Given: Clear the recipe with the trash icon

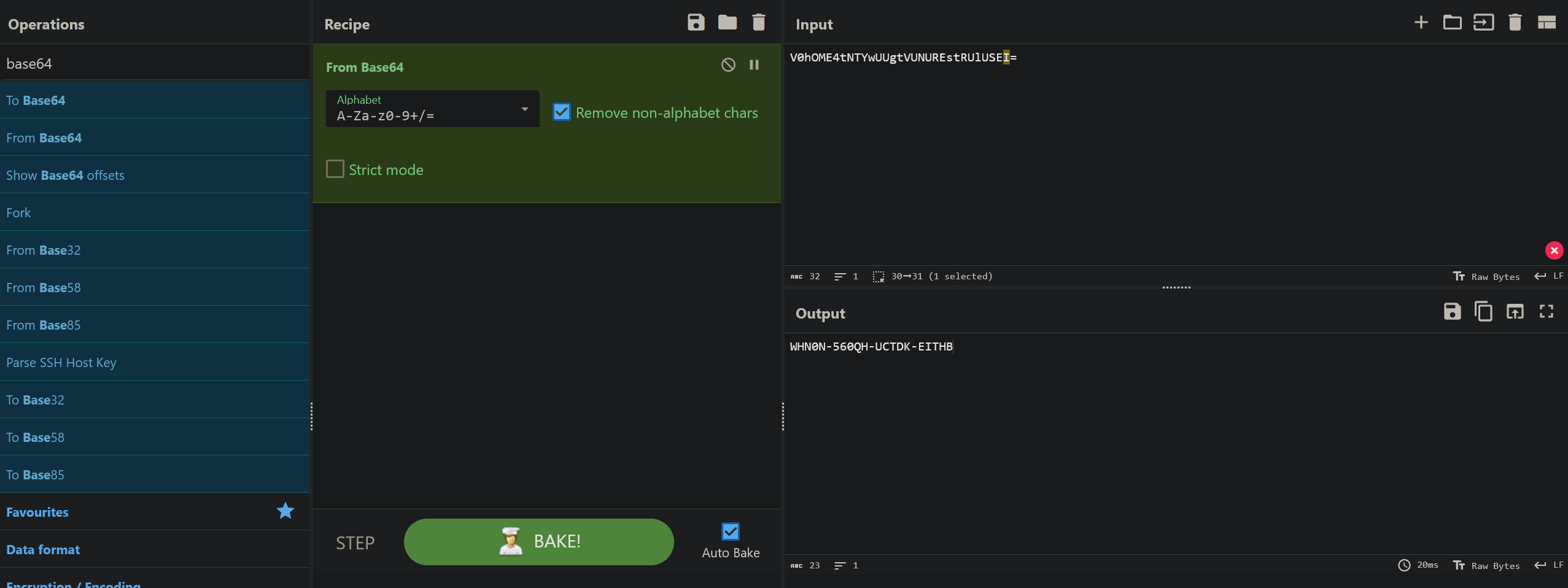Looking at the screenshot, I should [x=759, y=23].
